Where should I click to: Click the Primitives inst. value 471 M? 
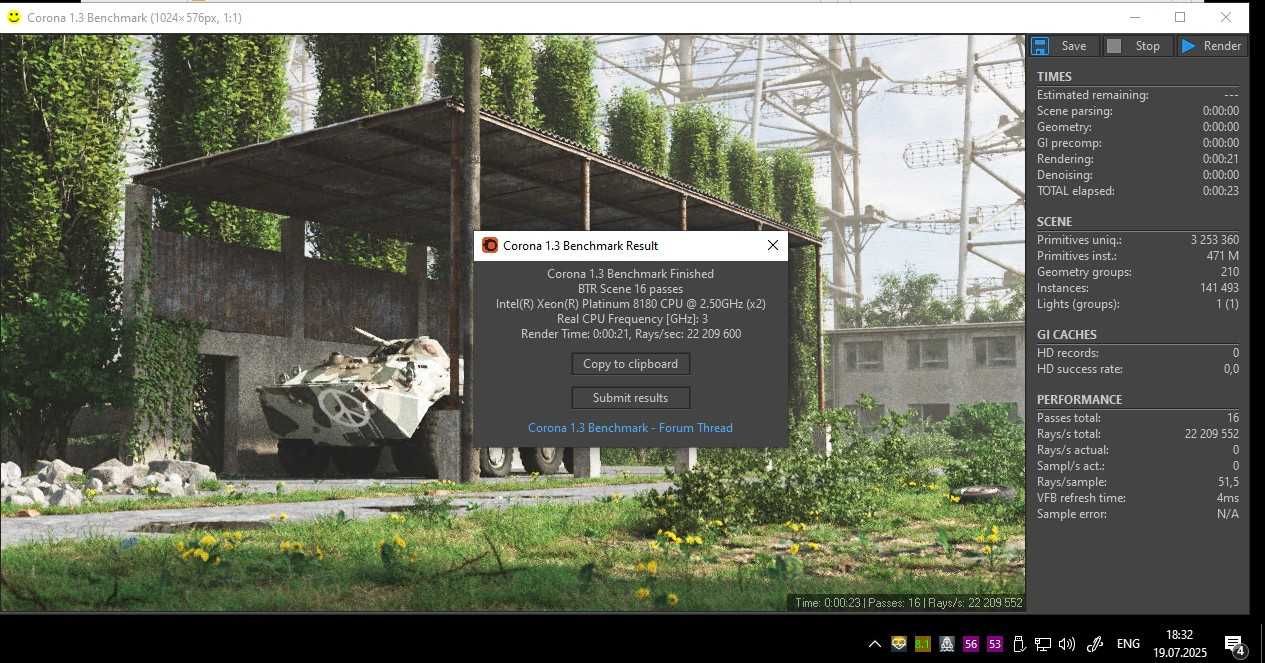coord(1222,256)
